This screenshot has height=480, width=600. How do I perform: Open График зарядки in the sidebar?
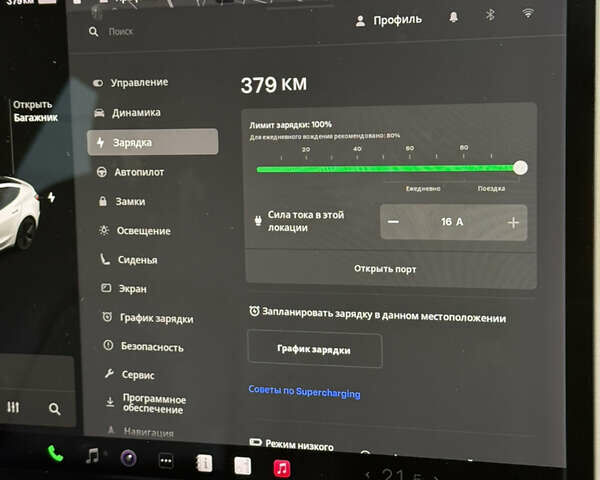(148, 318)
